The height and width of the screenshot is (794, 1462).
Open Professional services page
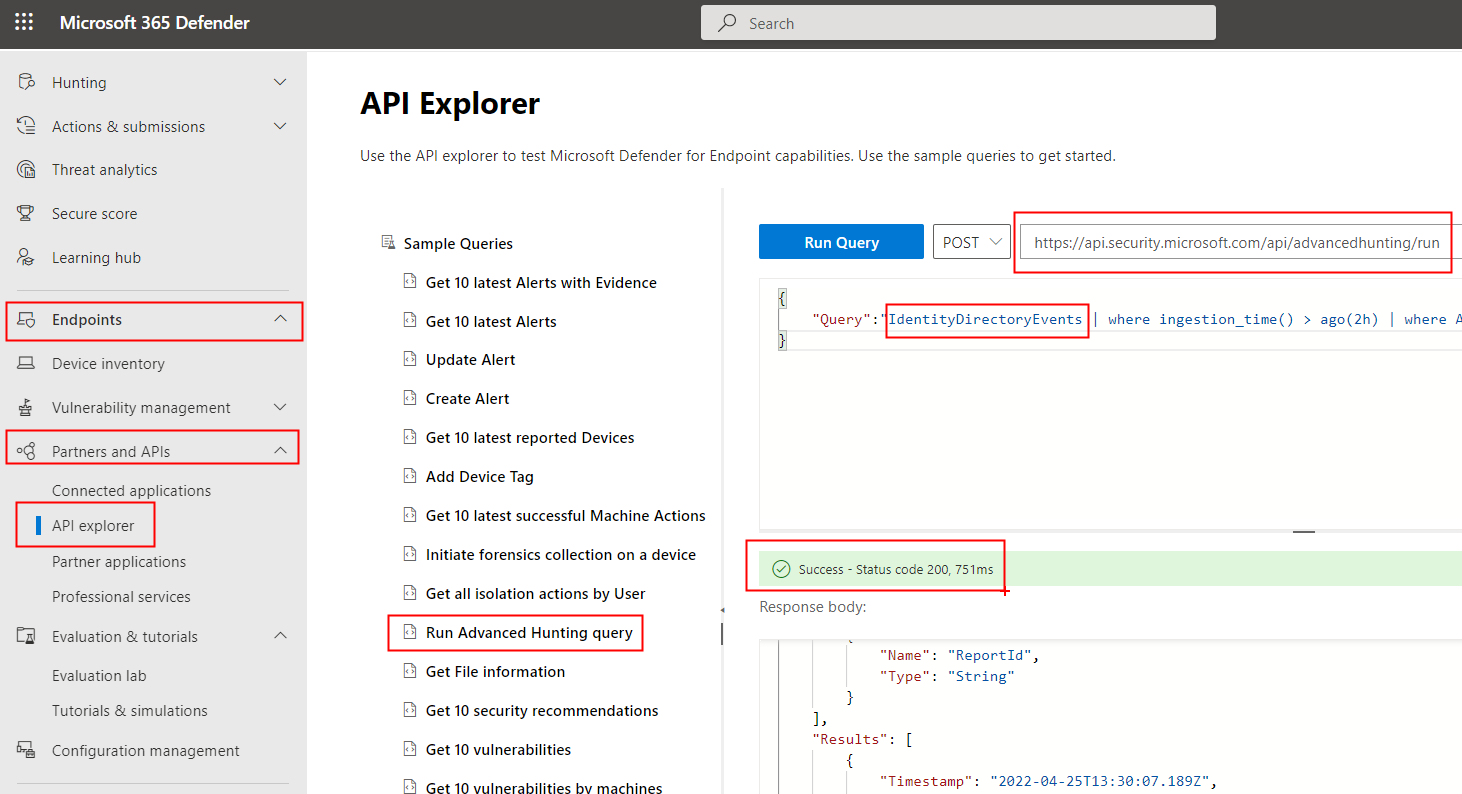121,596
